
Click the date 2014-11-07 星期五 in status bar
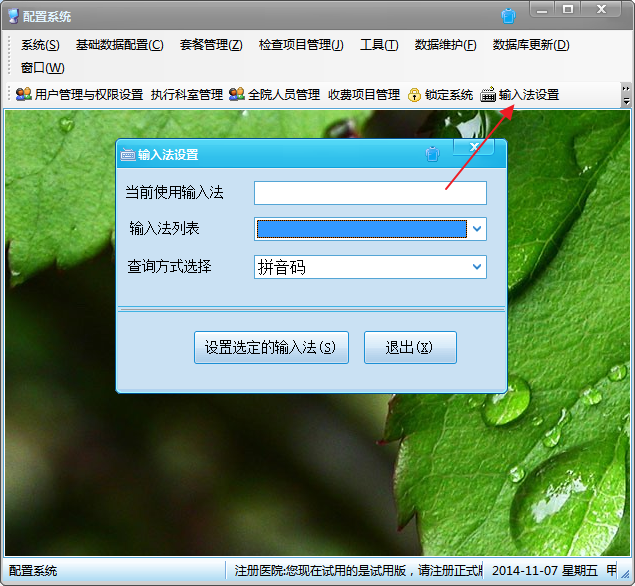[x=545, y=571]
